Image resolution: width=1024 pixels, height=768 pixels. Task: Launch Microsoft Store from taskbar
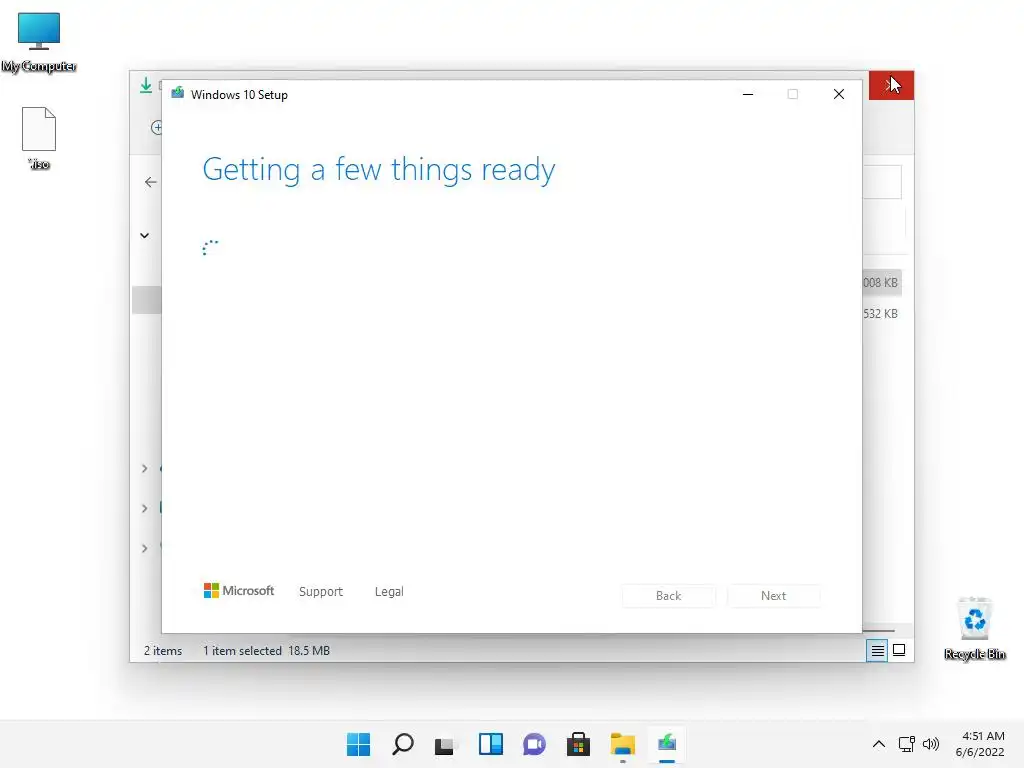[x=578, y=744]
